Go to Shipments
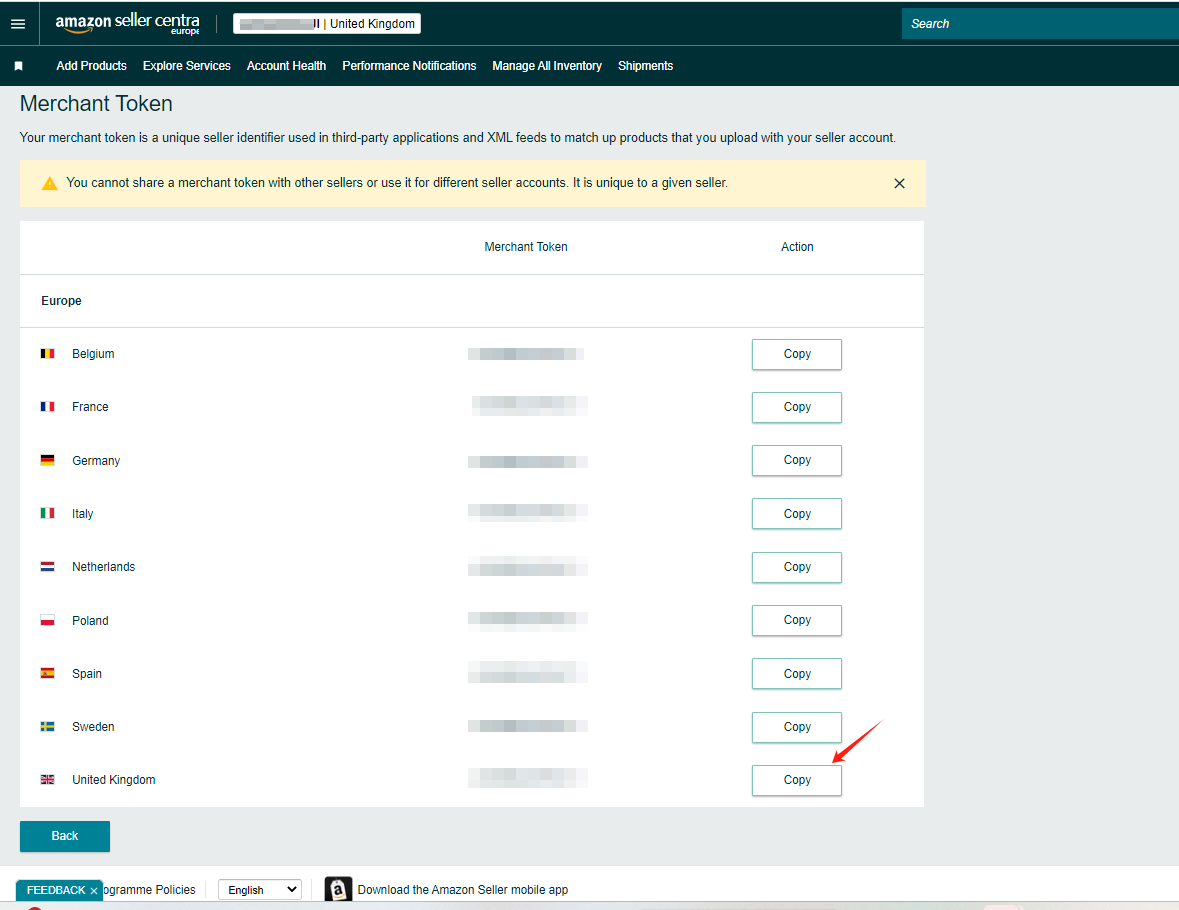1179x910 pixels. tap(645, 66)
